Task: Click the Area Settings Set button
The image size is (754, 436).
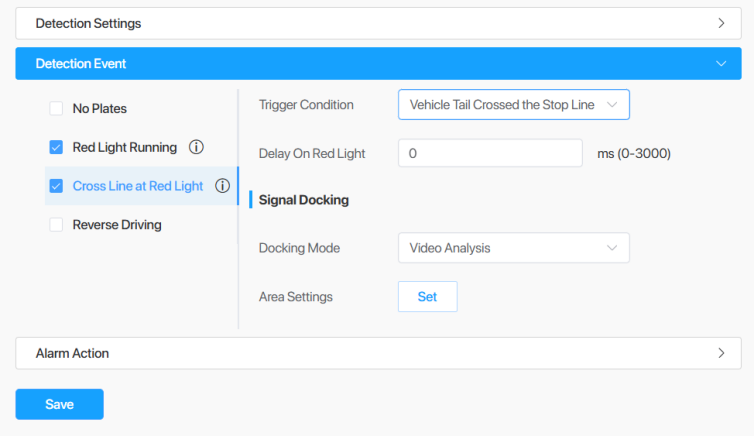Action: 427,297
